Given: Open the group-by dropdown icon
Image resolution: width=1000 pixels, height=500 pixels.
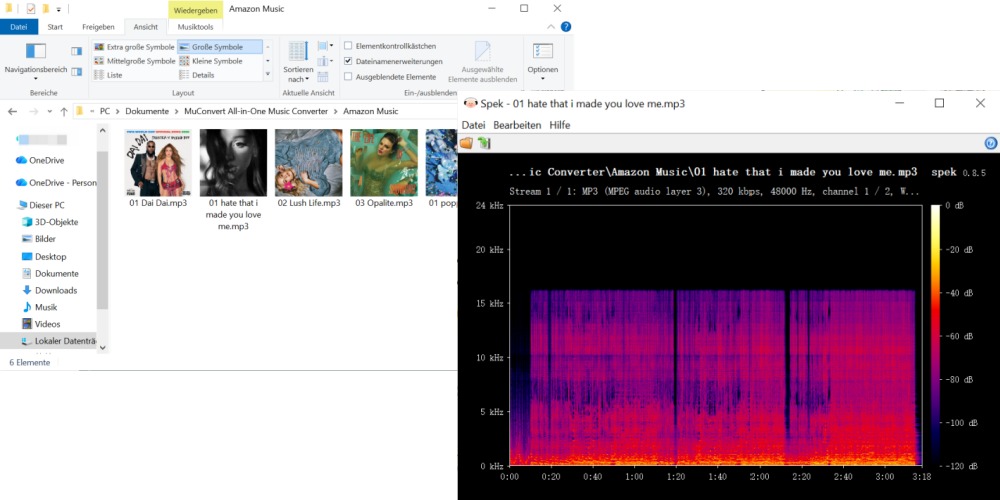Looking at the screenshot, I should point(325,46).
